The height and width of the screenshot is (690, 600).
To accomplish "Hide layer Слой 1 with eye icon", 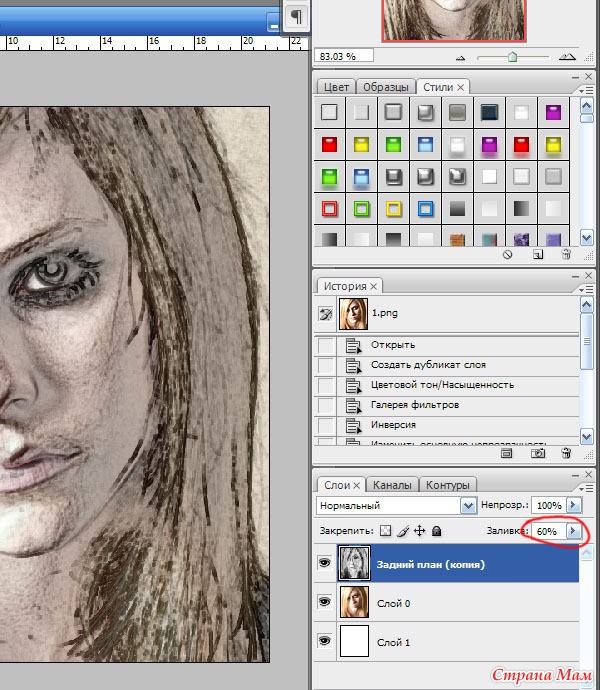I will pos(325,641).
